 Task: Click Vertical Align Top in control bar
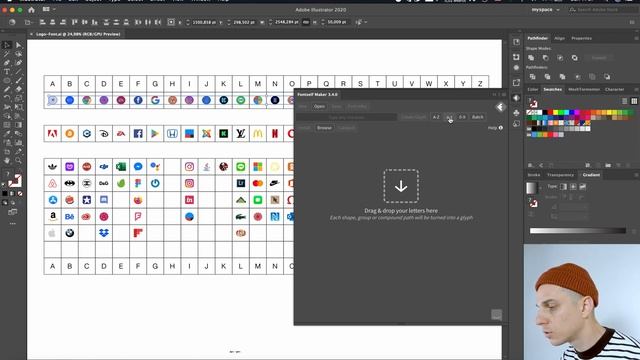(x=75, y=22)
